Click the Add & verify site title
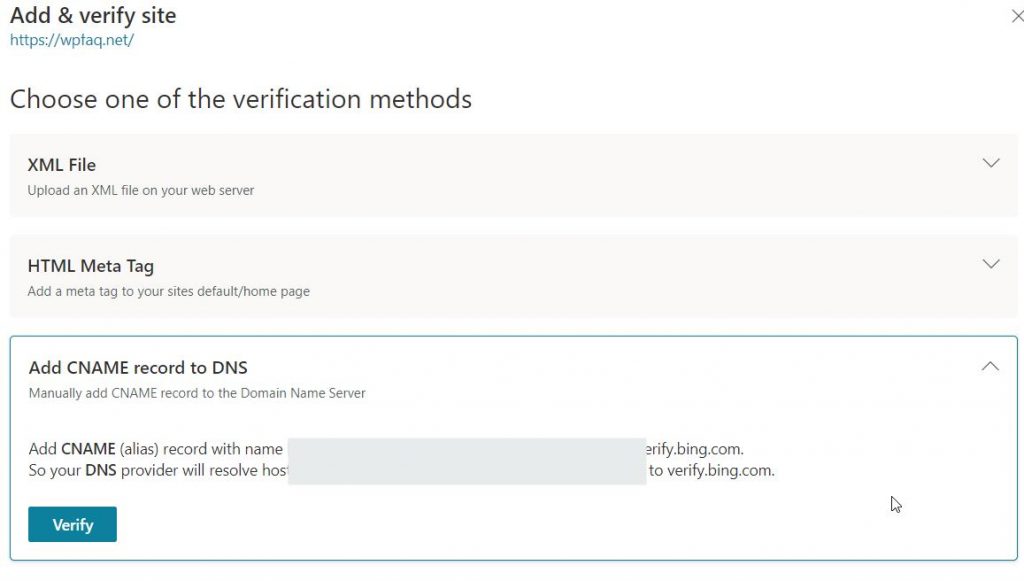1024x581 pixels. pyautogui.click(x=92, y=15)
